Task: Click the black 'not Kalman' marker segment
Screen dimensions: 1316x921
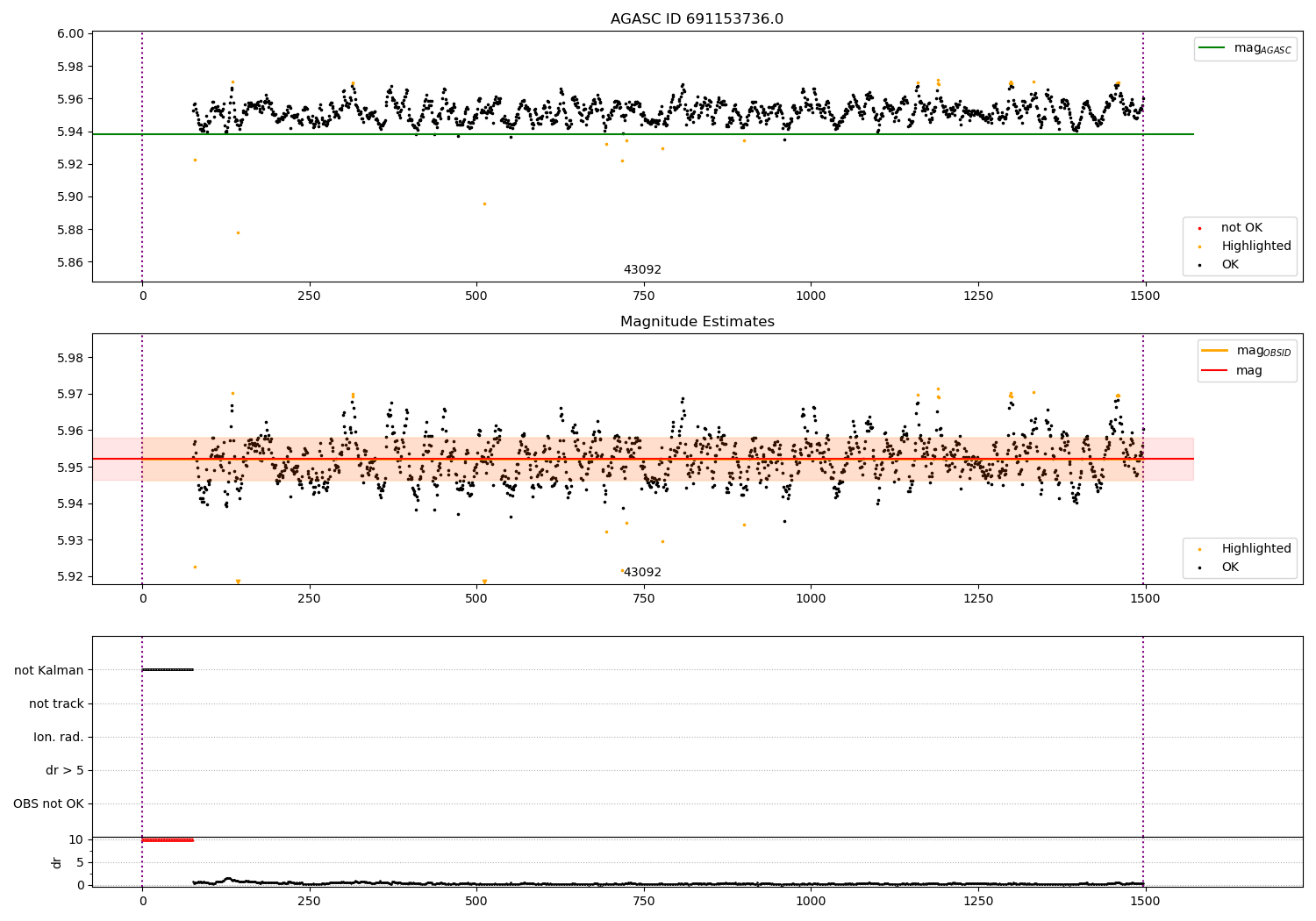Action: pos(168,670)
